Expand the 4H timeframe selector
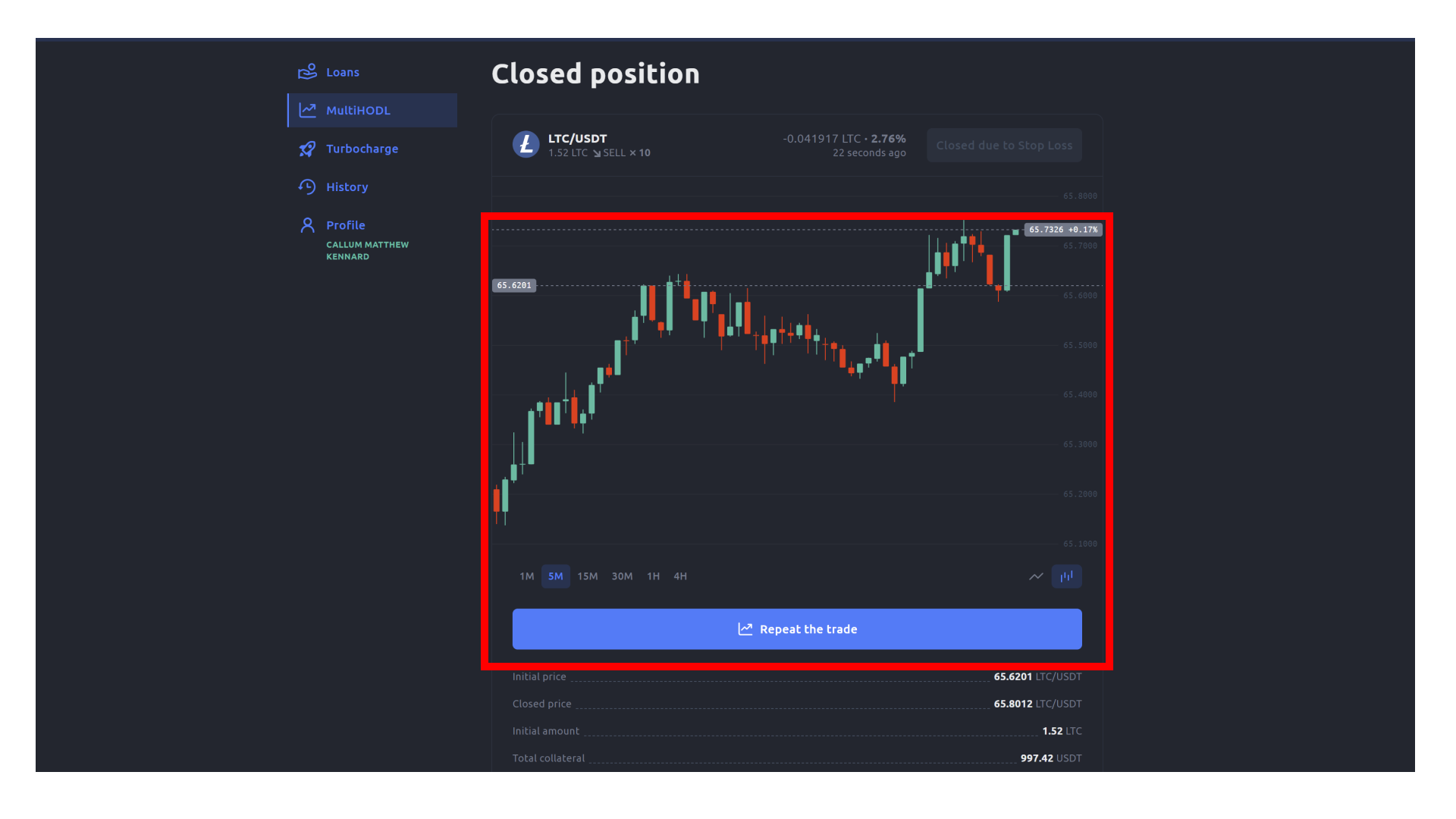This screenshot has width=1456, height=819. [680, 576]
